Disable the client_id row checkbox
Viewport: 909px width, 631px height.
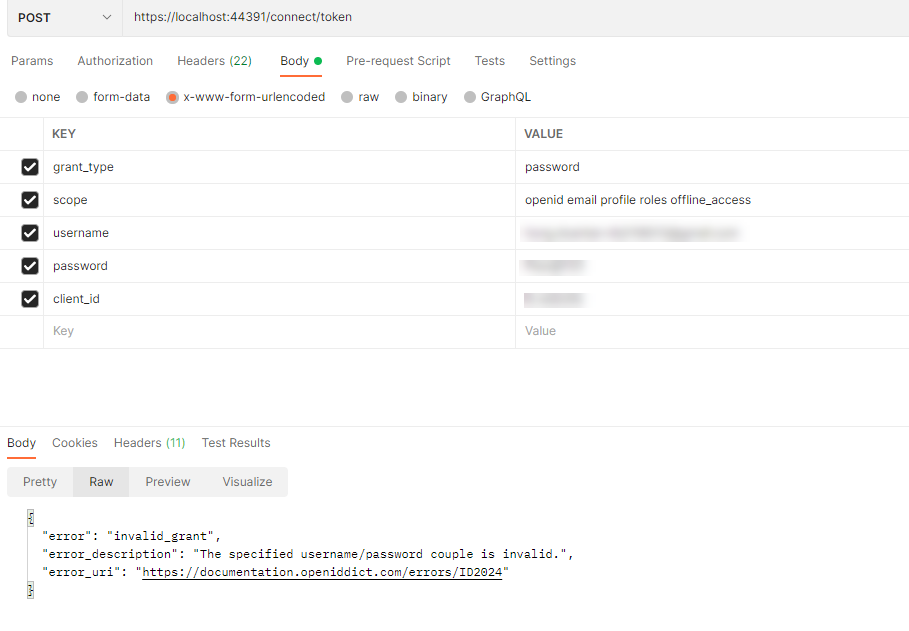click(x=30, y=299)
